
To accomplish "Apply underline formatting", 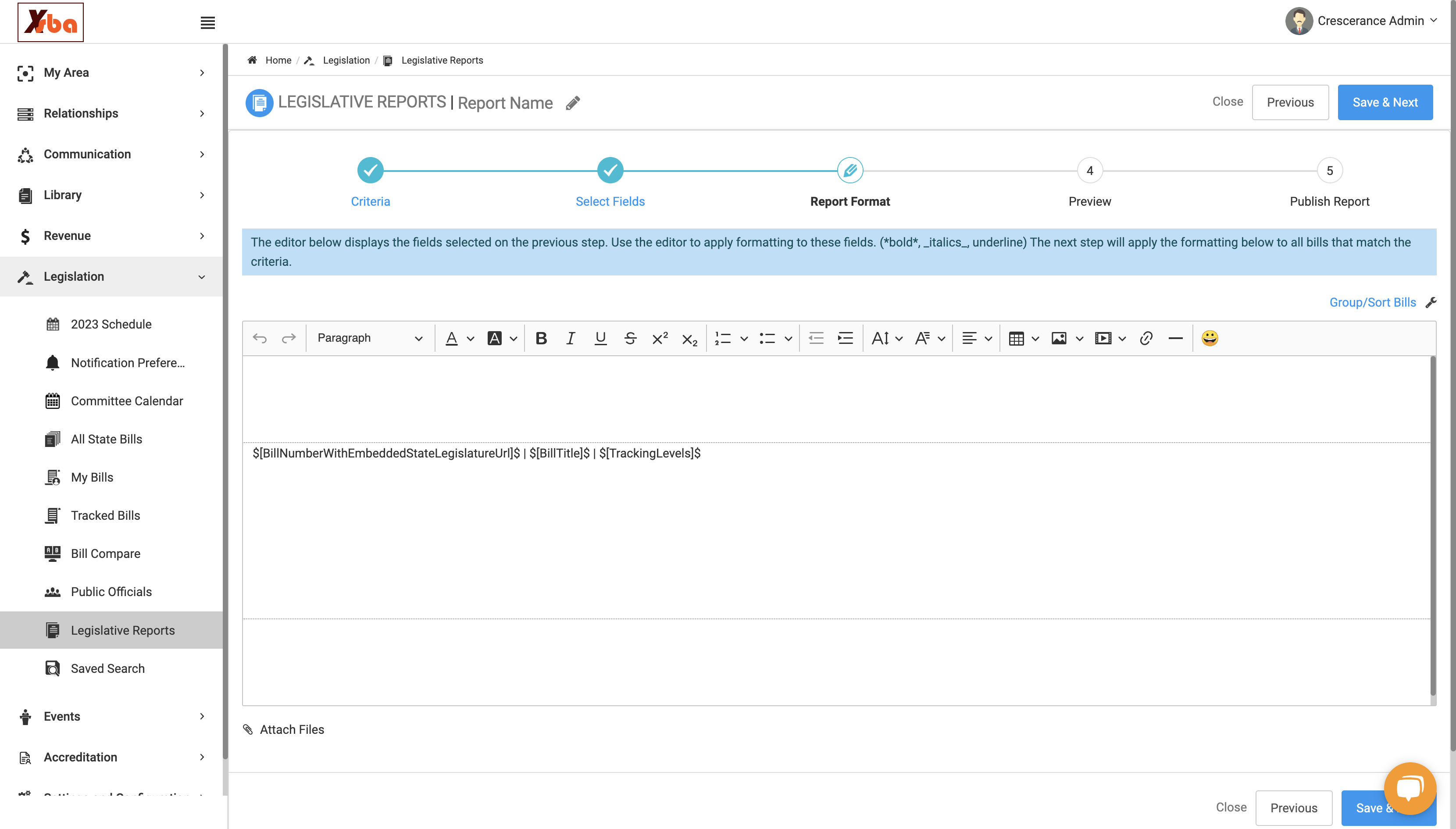I will (x=600, y=338).
